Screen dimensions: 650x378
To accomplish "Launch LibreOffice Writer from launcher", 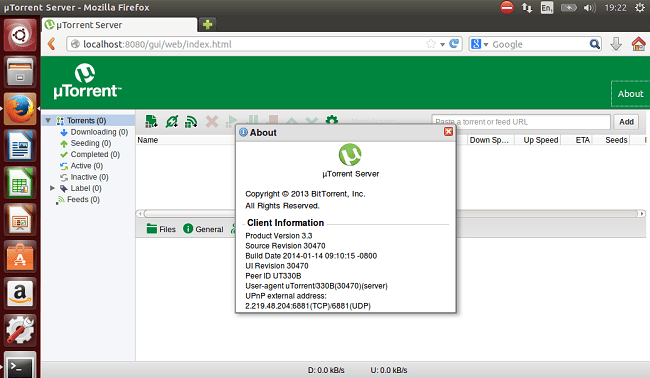I will click(20, 145).
